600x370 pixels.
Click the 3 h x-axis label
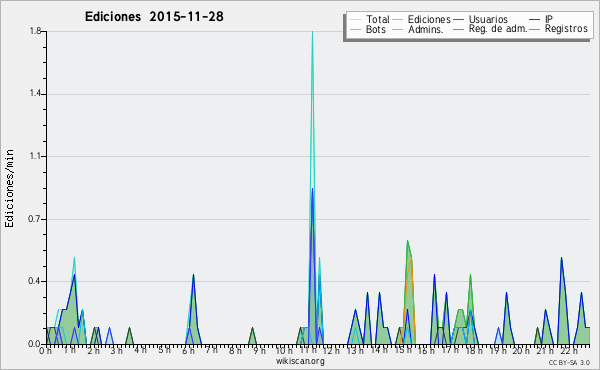(116, 351)
